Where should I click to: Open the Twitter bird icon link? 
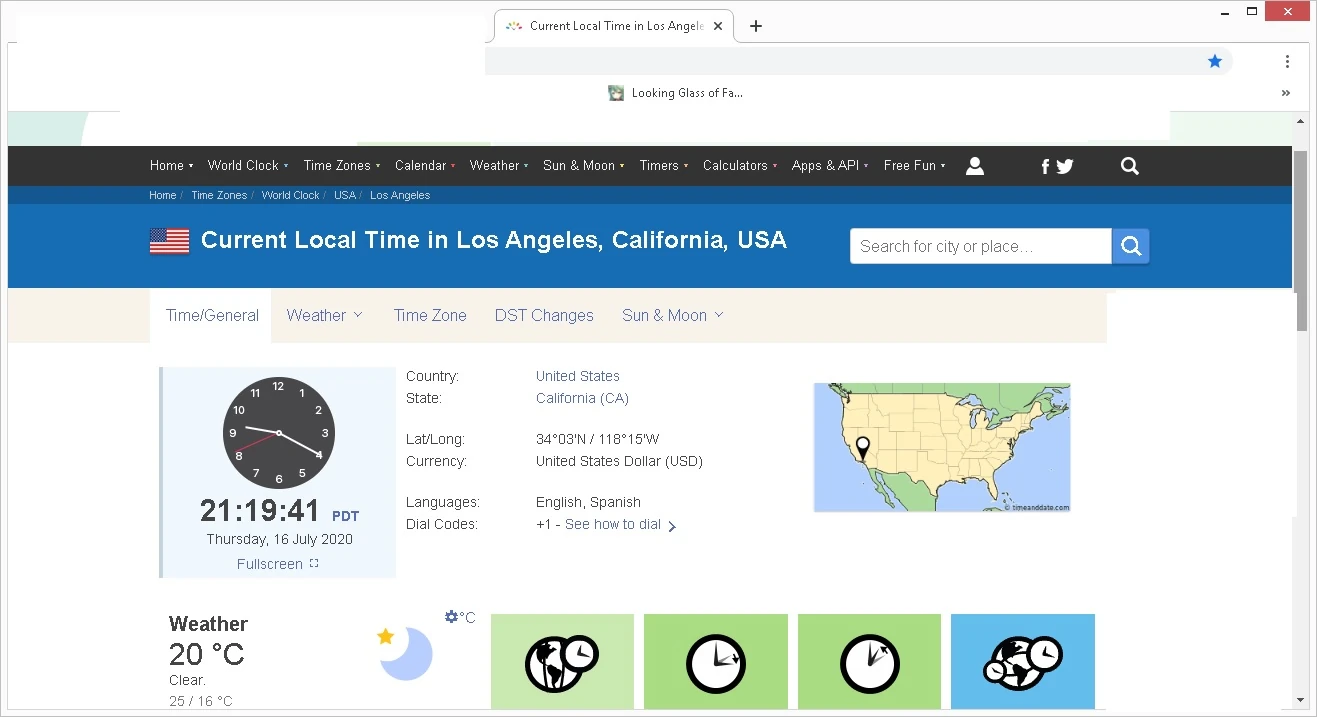point(1064,167)
